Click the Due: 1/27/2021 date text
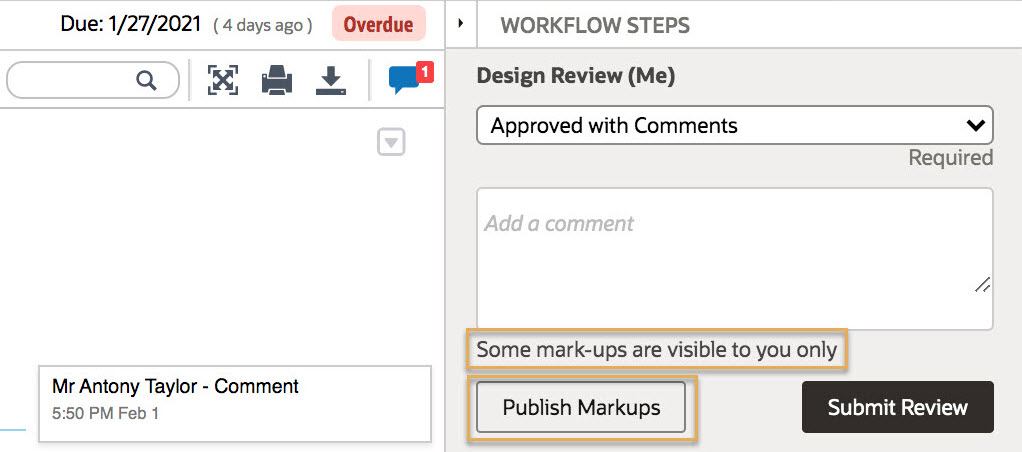 tap(130, 25)
